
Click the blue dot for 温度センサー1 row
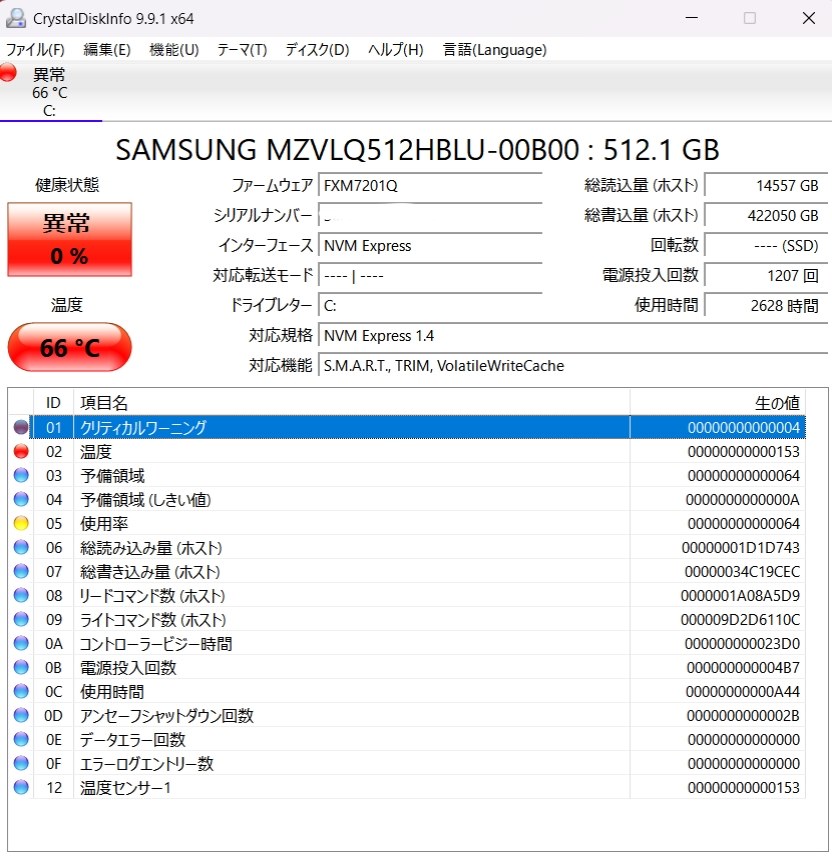pyautogui.click(x=21, y=787)
